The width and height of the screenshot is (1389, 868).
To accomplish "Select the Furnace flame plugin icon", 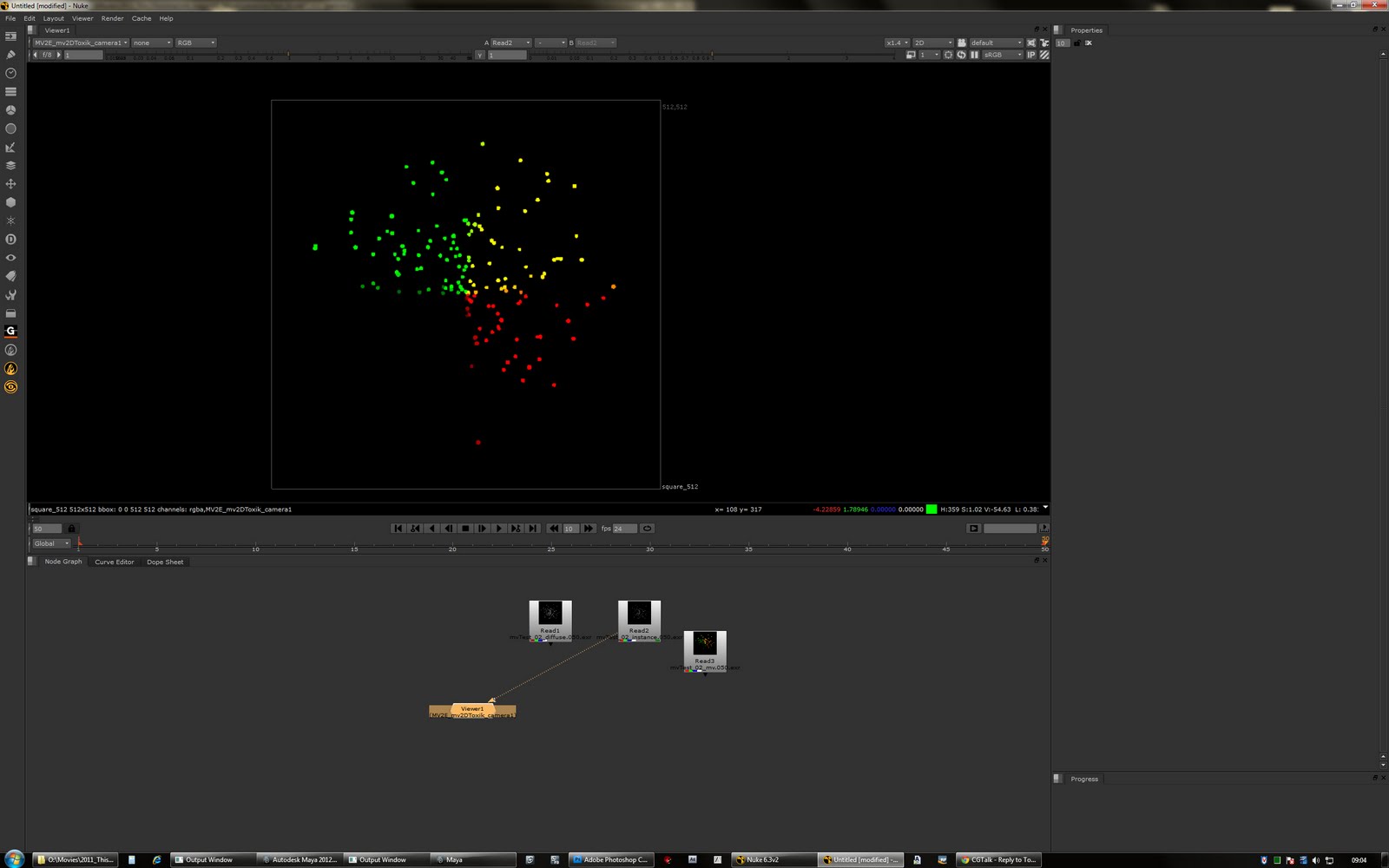I will tap(11, 368).
